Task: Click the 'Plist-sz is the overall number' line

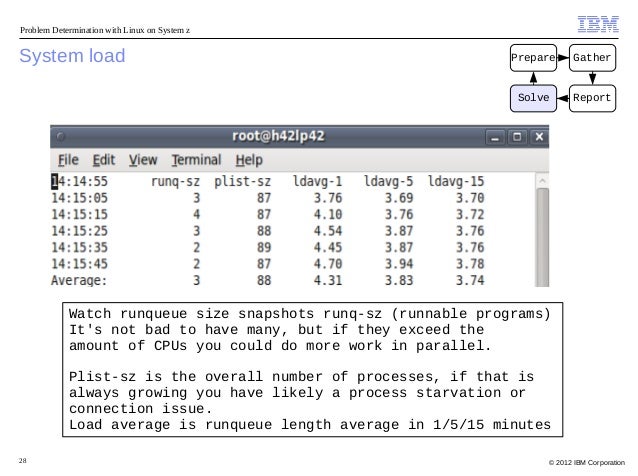Action: tap(301, 377)
